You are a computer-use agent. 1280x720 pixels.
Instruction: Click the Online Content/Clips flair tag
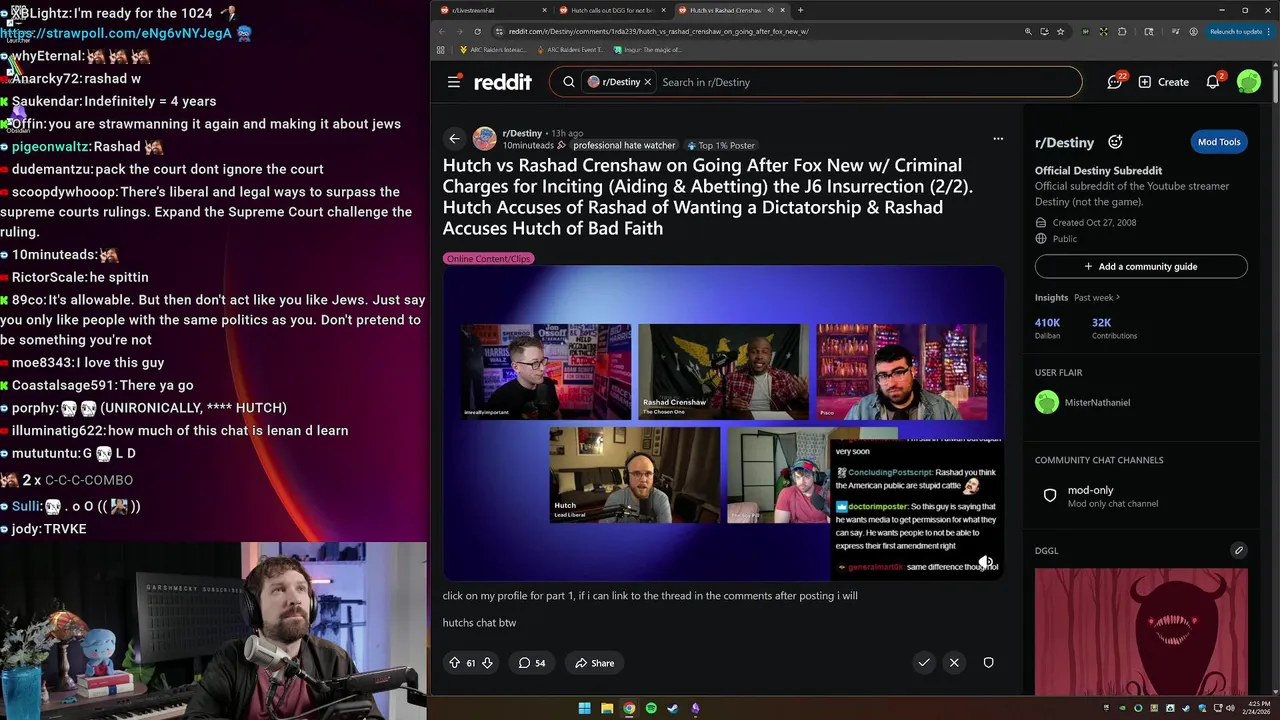coord(488,259)
